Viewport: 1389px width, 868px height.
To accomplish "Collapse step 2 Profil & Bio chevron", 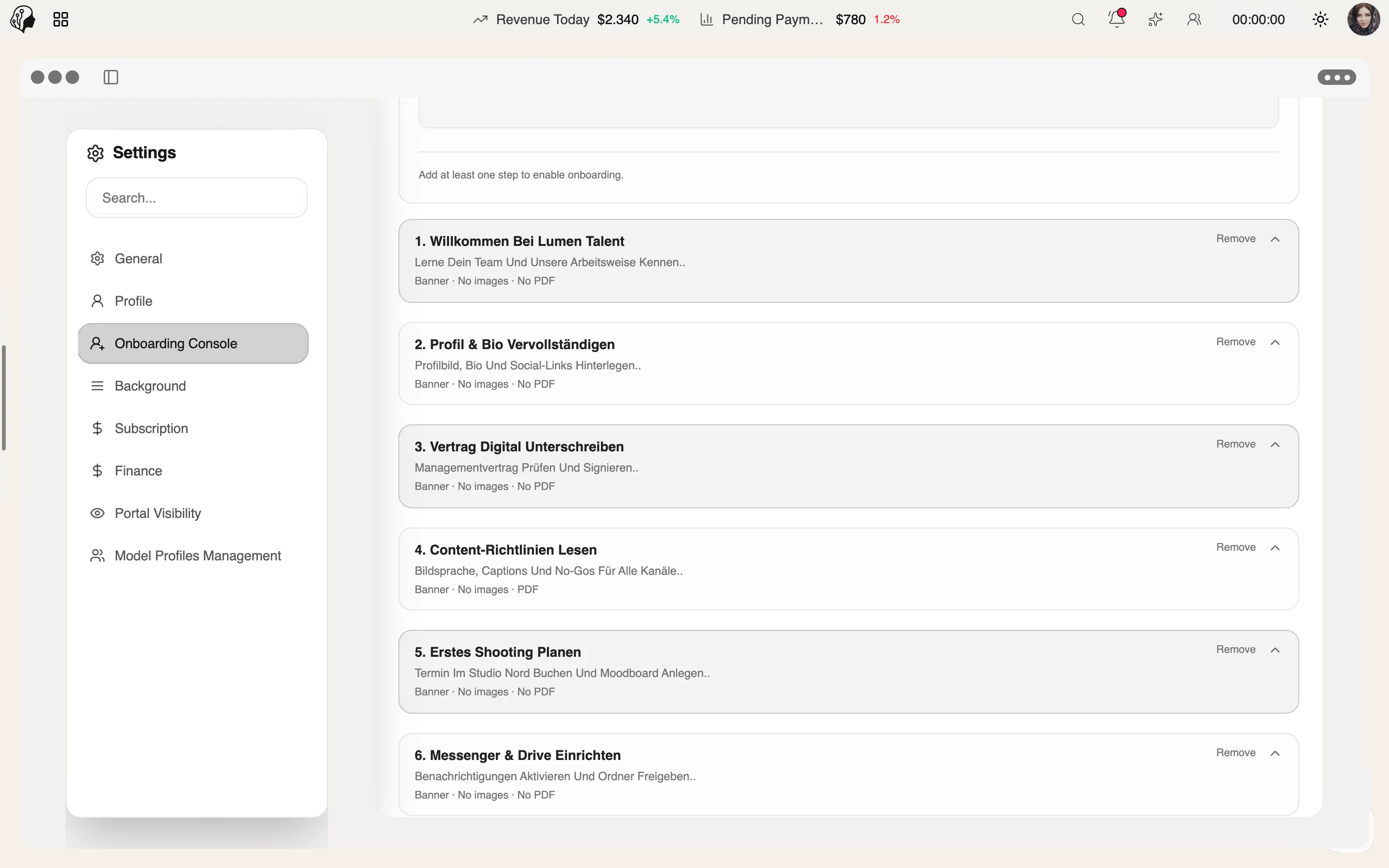I will (x=1275, y=342).
